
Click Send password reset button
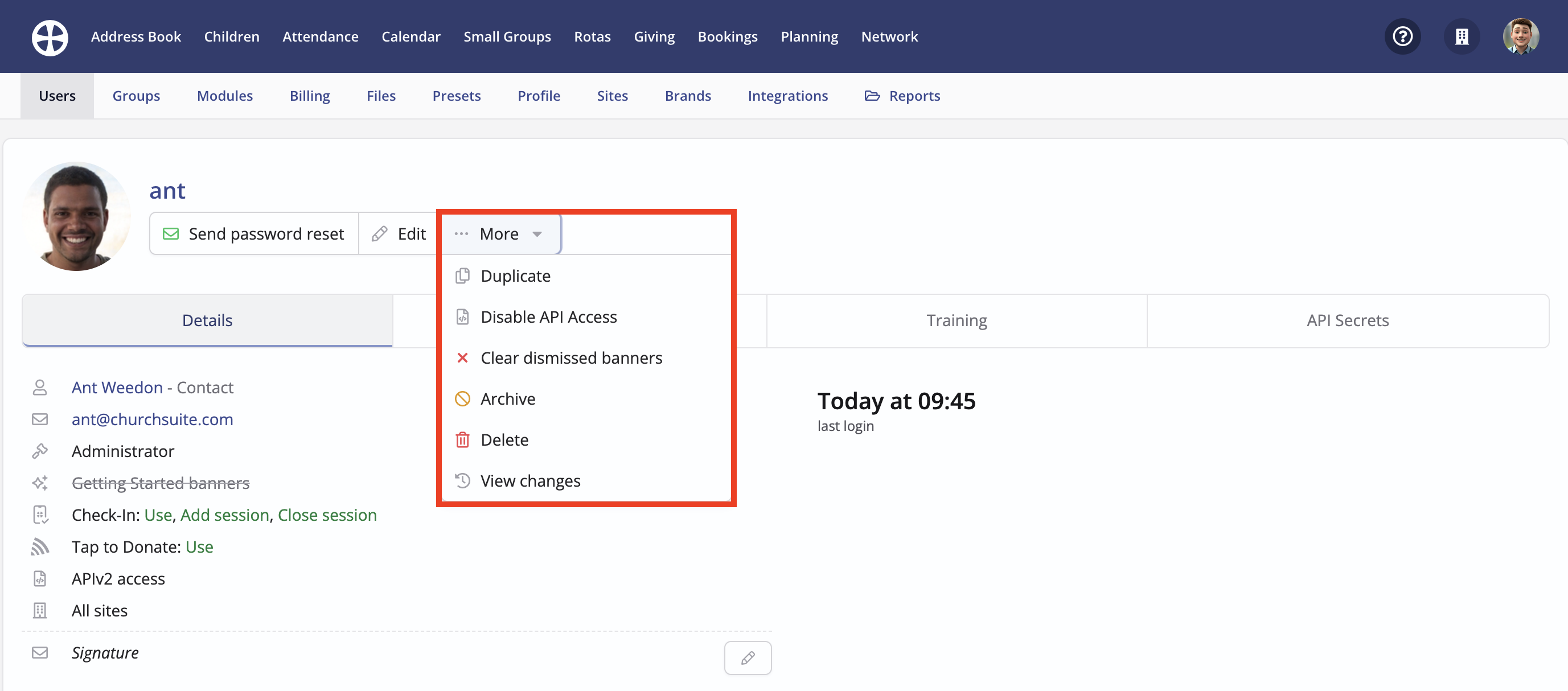[254, 233]
